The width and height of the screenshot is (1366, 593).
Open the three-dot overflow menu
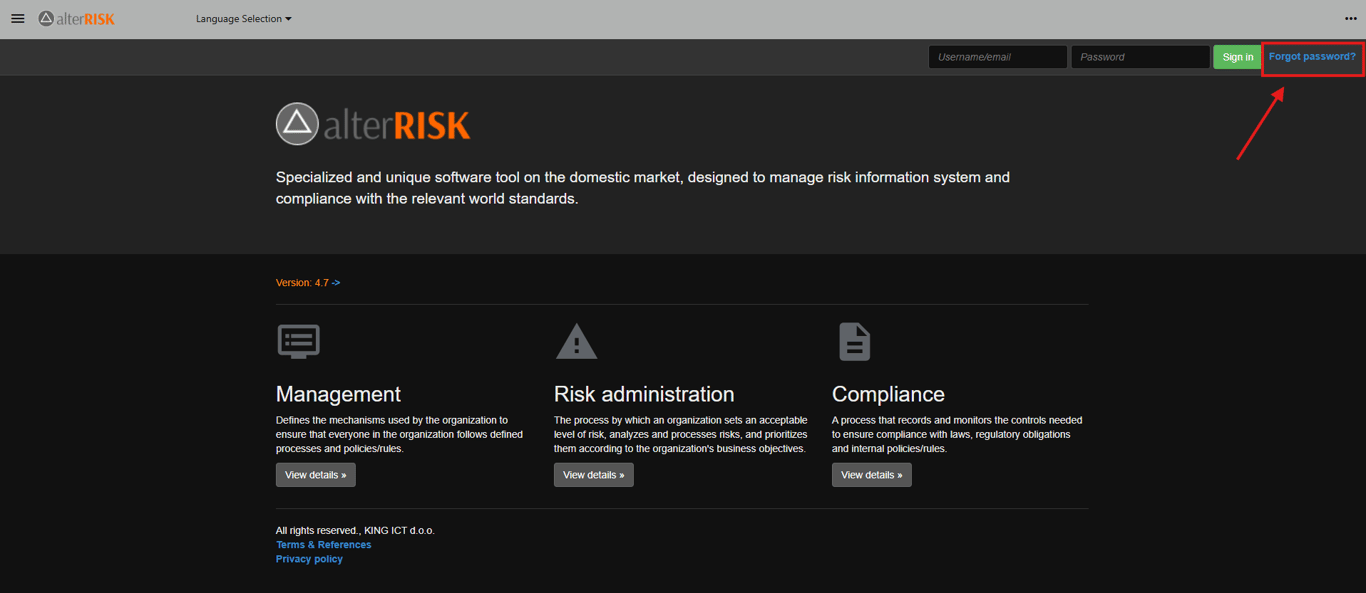click(x=1351, y=18)
